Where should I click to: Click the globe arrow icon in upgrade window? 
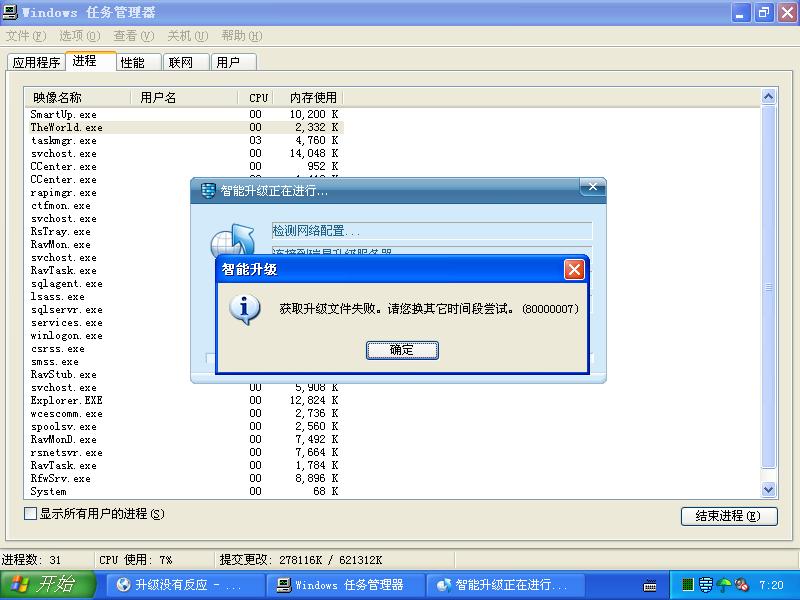click(x=233, y=240)
